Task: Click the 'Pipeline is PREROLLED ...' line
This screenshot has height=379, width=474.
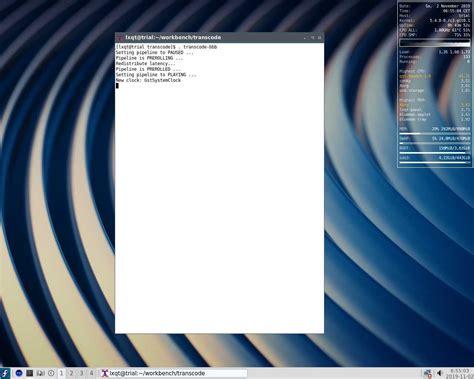Action: [x=148, y=69]
